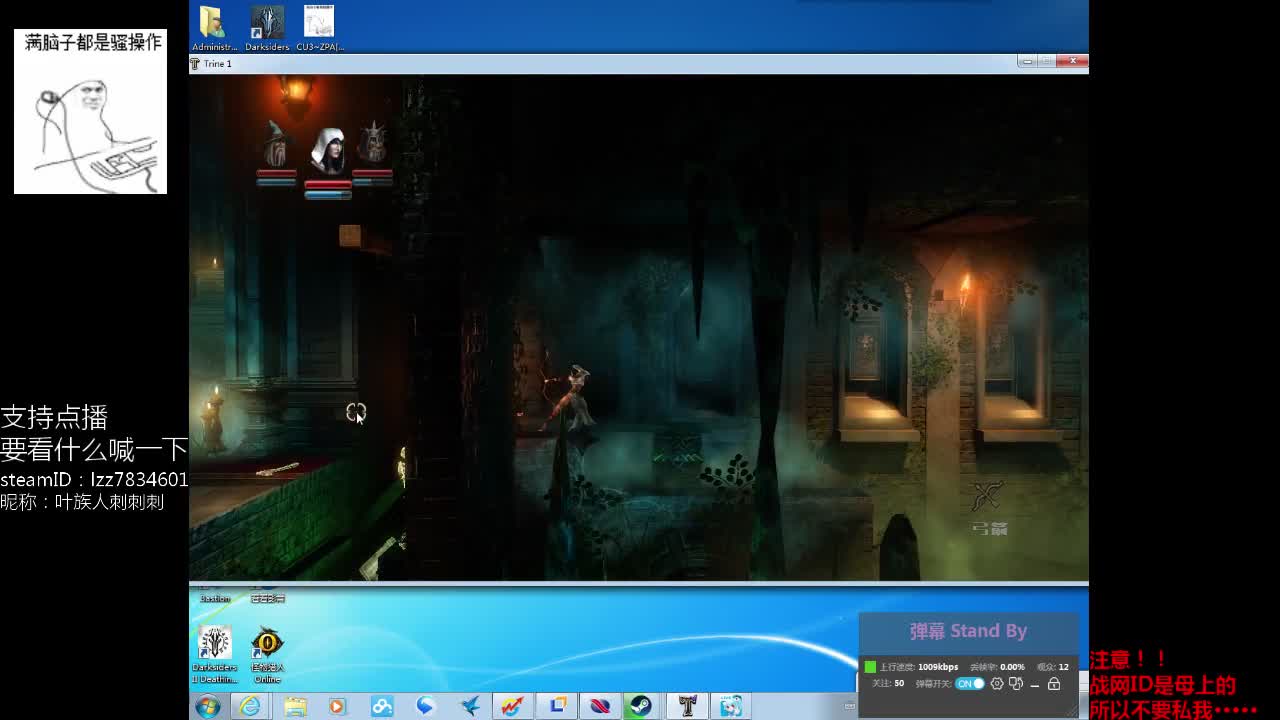Screen dimensions: 1280x720
Task: Open the blue cloud app in taskbar
Action: tap(382, 707)
